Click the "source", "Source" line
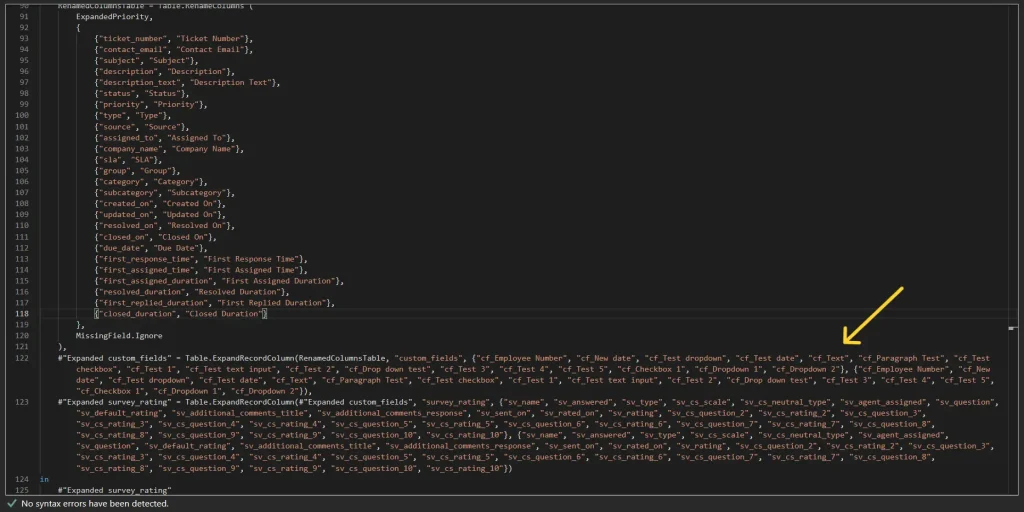Image resolution: width=1024 pixels, height=512 pixels. (142, 127)
